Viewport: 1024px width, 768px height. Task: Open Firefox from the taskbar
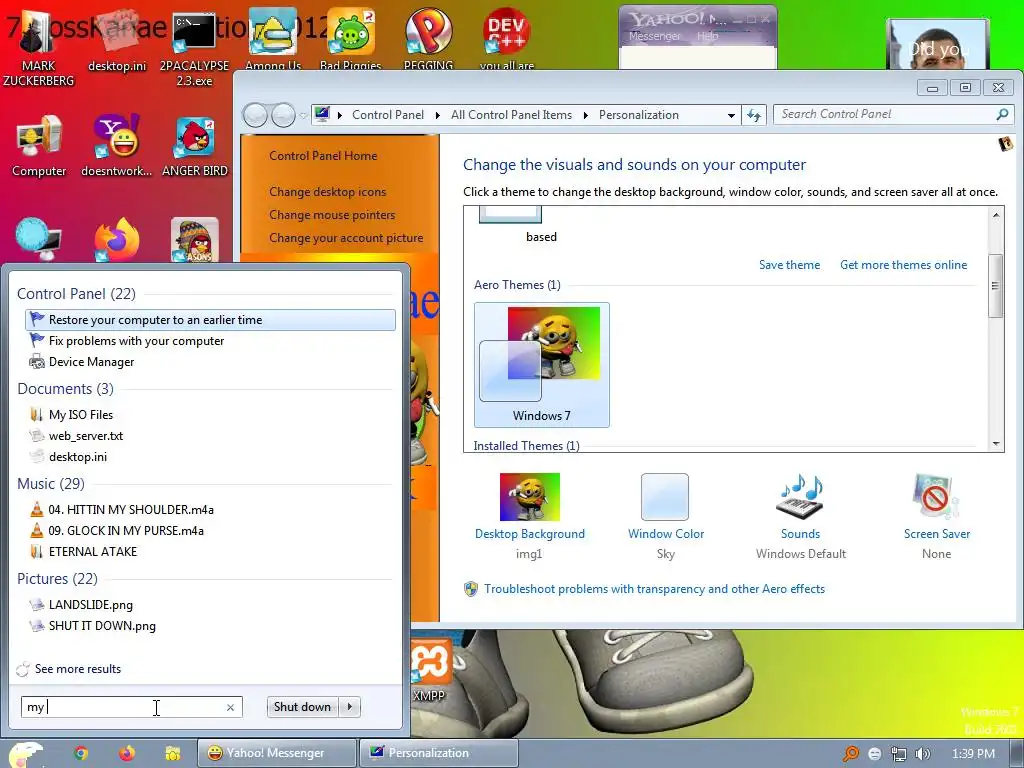[x=127, y=754]
